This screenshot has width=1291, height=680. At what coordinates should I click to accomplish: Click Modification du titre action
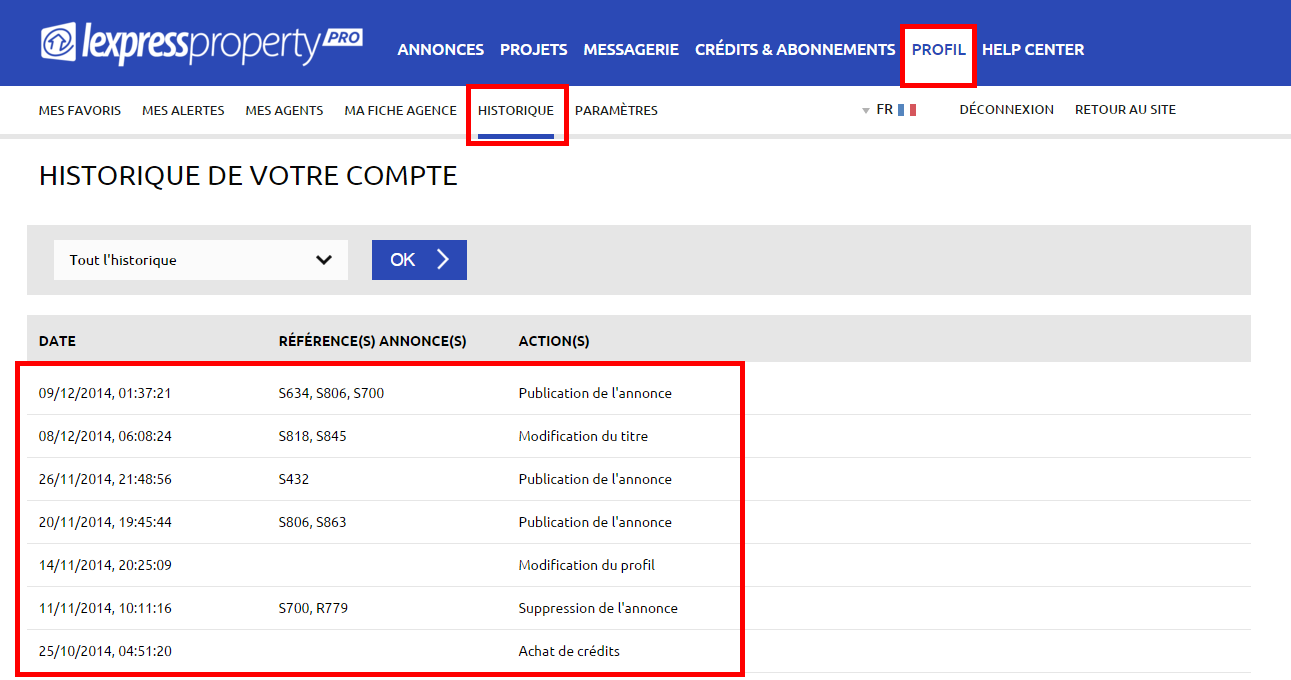583,436
